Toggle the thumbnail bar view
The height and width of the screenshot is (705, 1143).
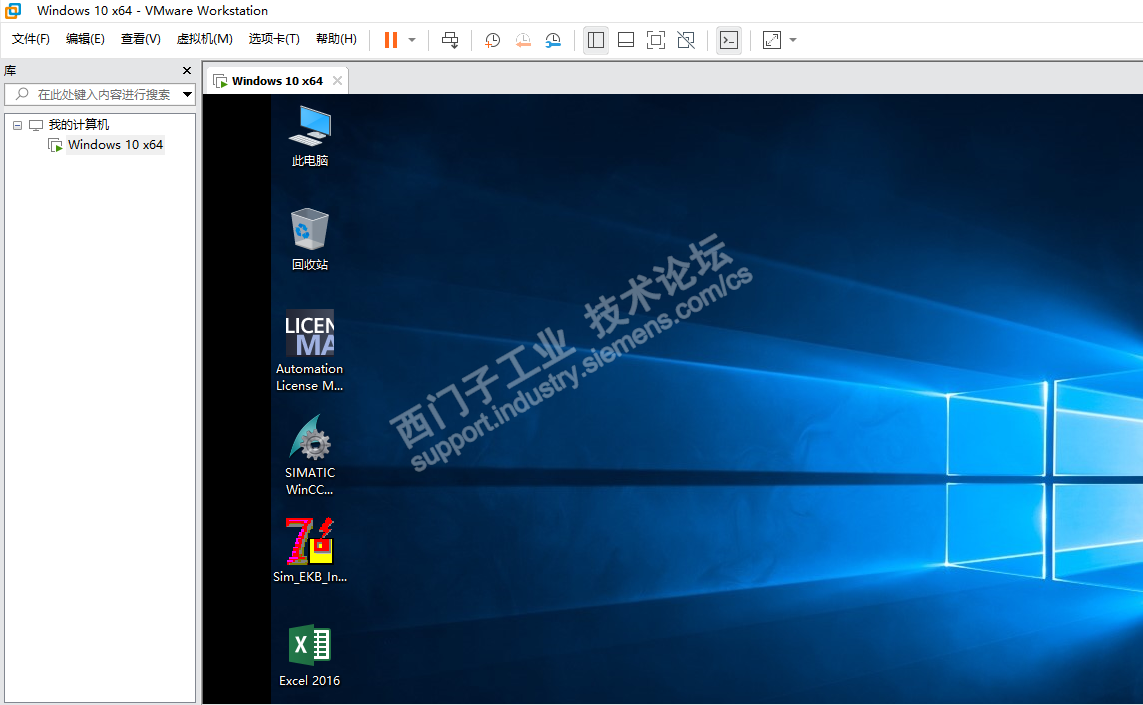[625, 40]
